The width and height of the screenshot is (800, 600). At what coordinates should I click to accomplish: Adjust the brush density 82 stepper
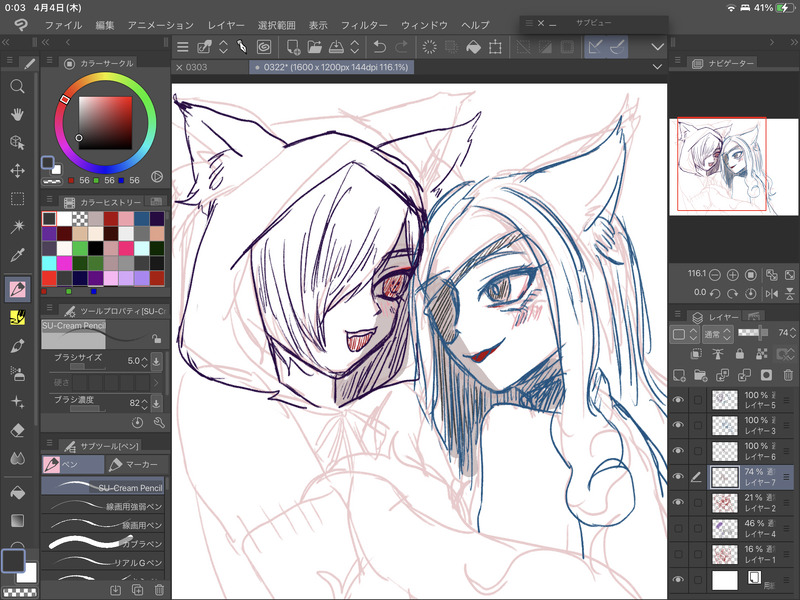144,403
